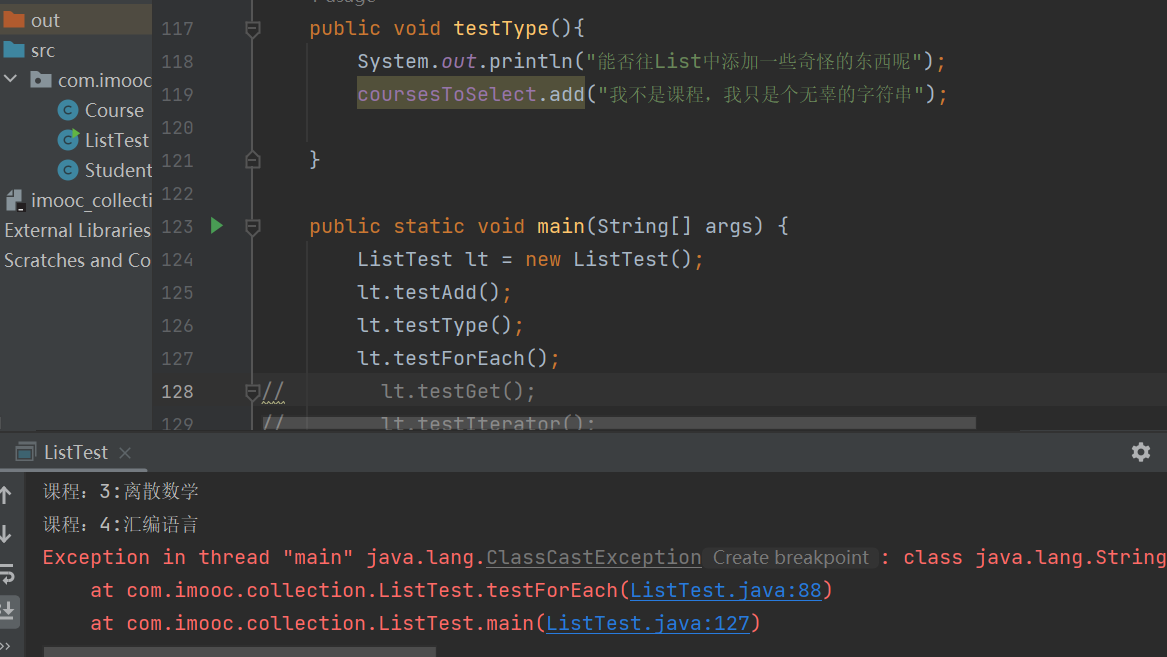Screen dimensions: 1167x657
Task: Follow the ListTest.java:88 stack trace link
Action: (x=725, y=590)
